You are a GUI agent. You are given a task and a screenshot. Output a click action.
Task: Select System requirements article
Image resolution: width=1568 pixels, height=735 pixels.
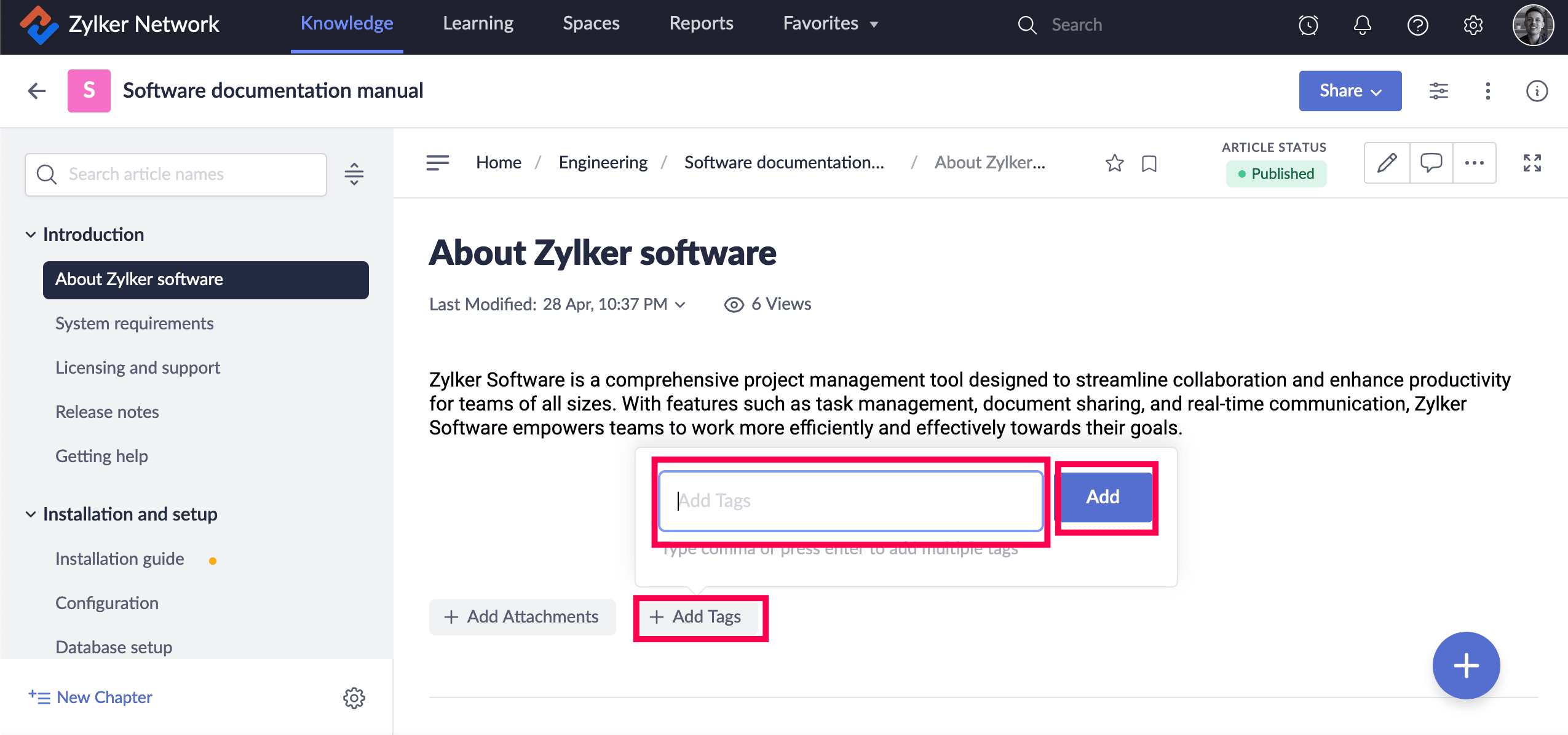[x=134, y=323]
